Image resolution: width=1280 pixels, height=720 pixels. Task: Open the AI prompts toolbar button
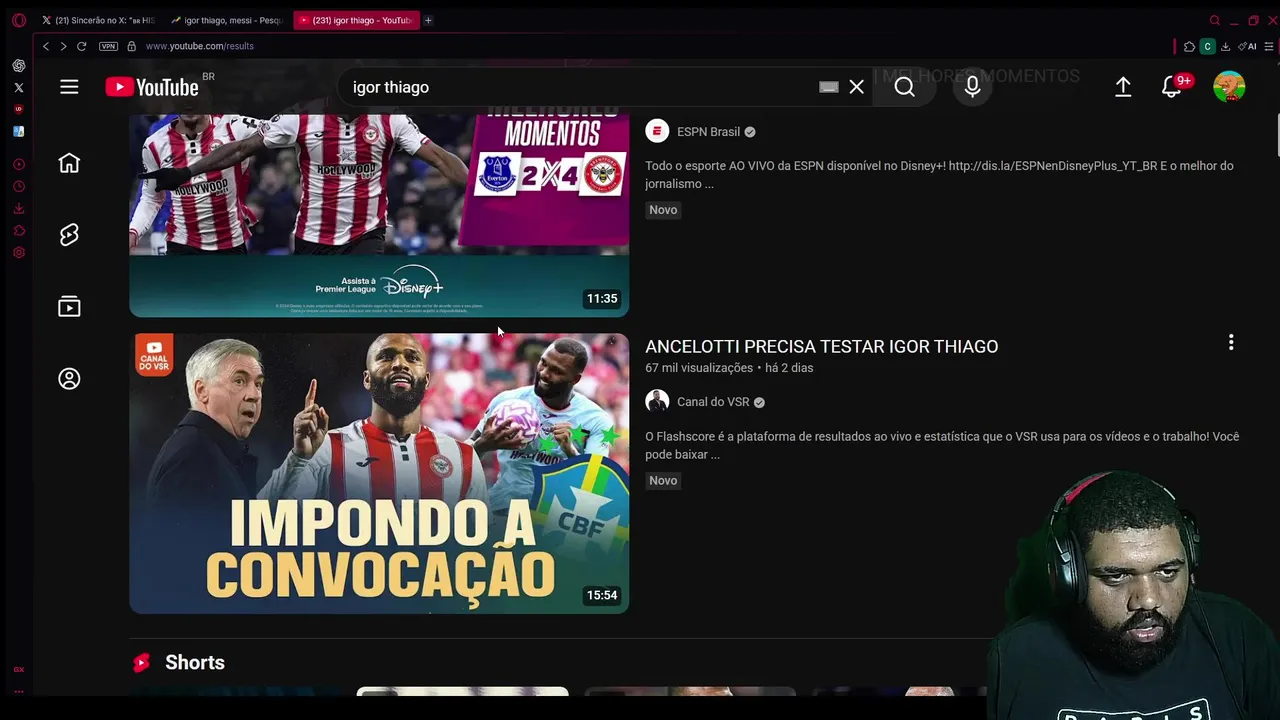(x=1247, y=46)
